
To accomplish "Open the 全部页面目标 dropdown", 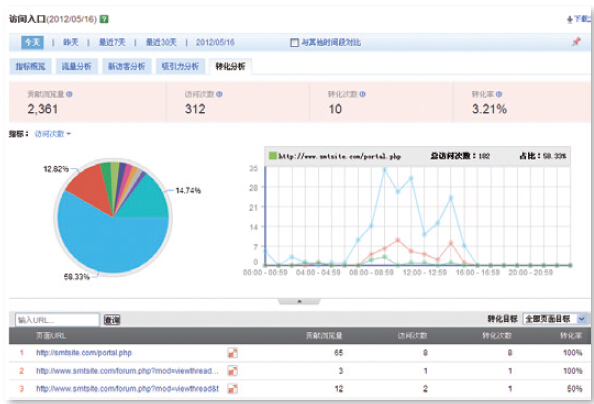I will pyautogui.click(x=555, y=319).
